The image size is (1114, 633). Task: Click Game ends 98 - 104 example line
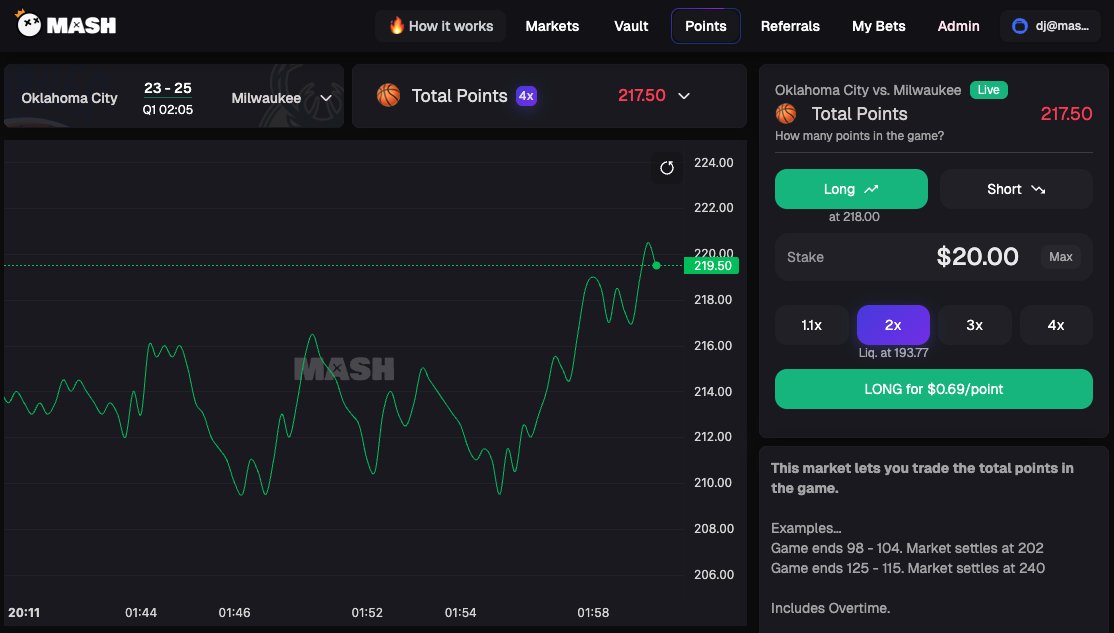pyautogui.click(x=907, y=548)
